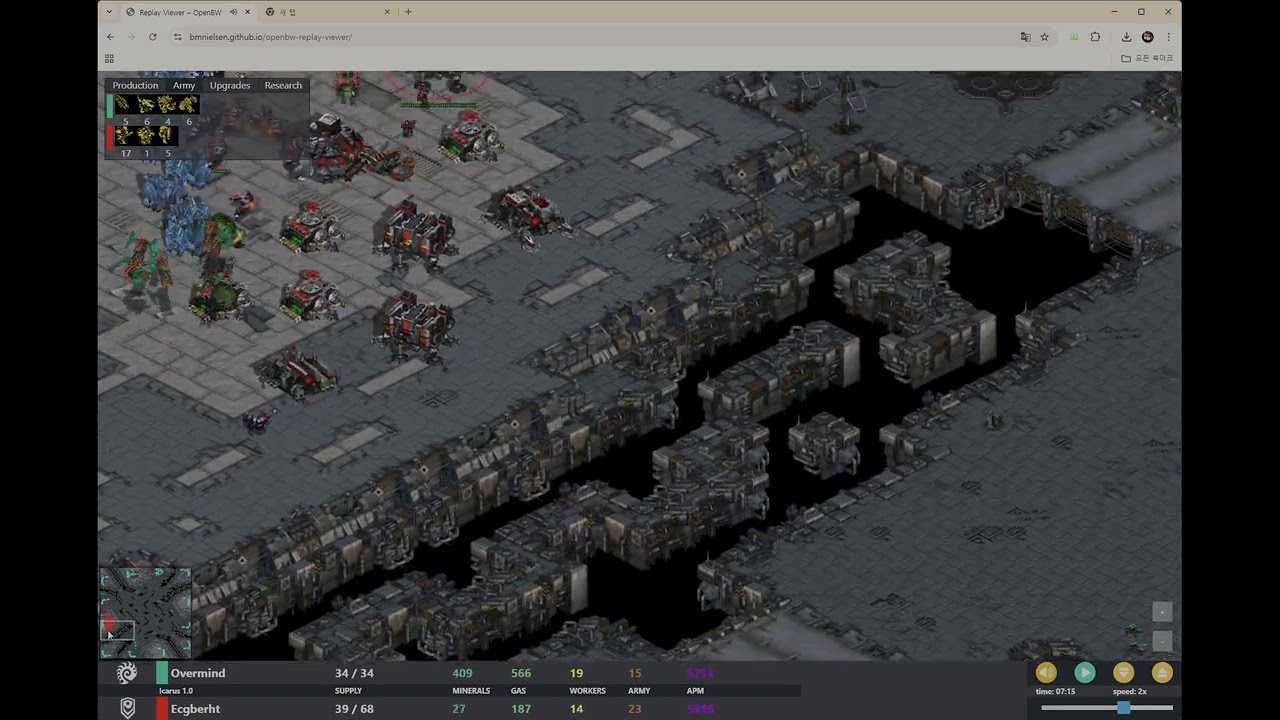Click the green screen extension icon
Viewport: 1280px width, 720px height.
1074,37
